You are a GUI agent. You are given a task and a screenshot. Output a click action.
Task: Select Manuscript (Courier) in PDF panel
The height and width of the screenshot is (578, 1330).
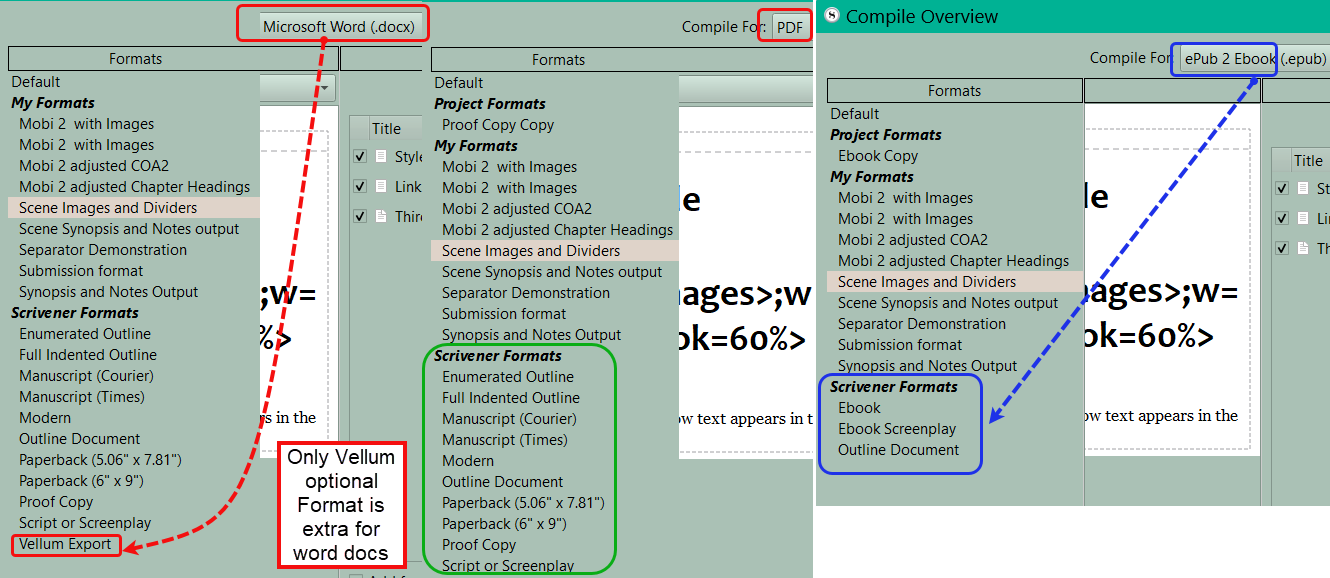point(509,419)
